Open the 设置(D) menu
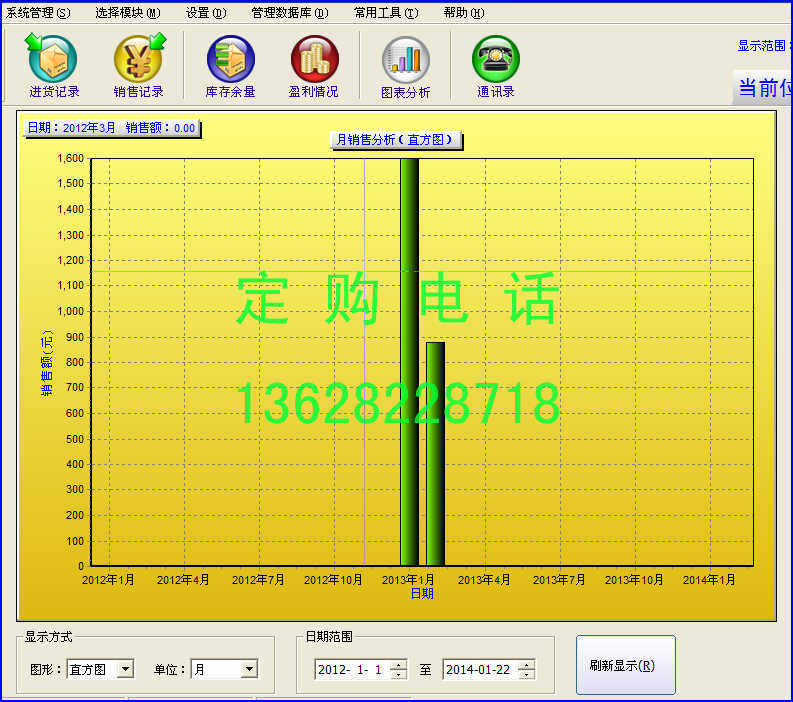The width and height of the screenshot is (793, 702). click(x=206, y=13)
